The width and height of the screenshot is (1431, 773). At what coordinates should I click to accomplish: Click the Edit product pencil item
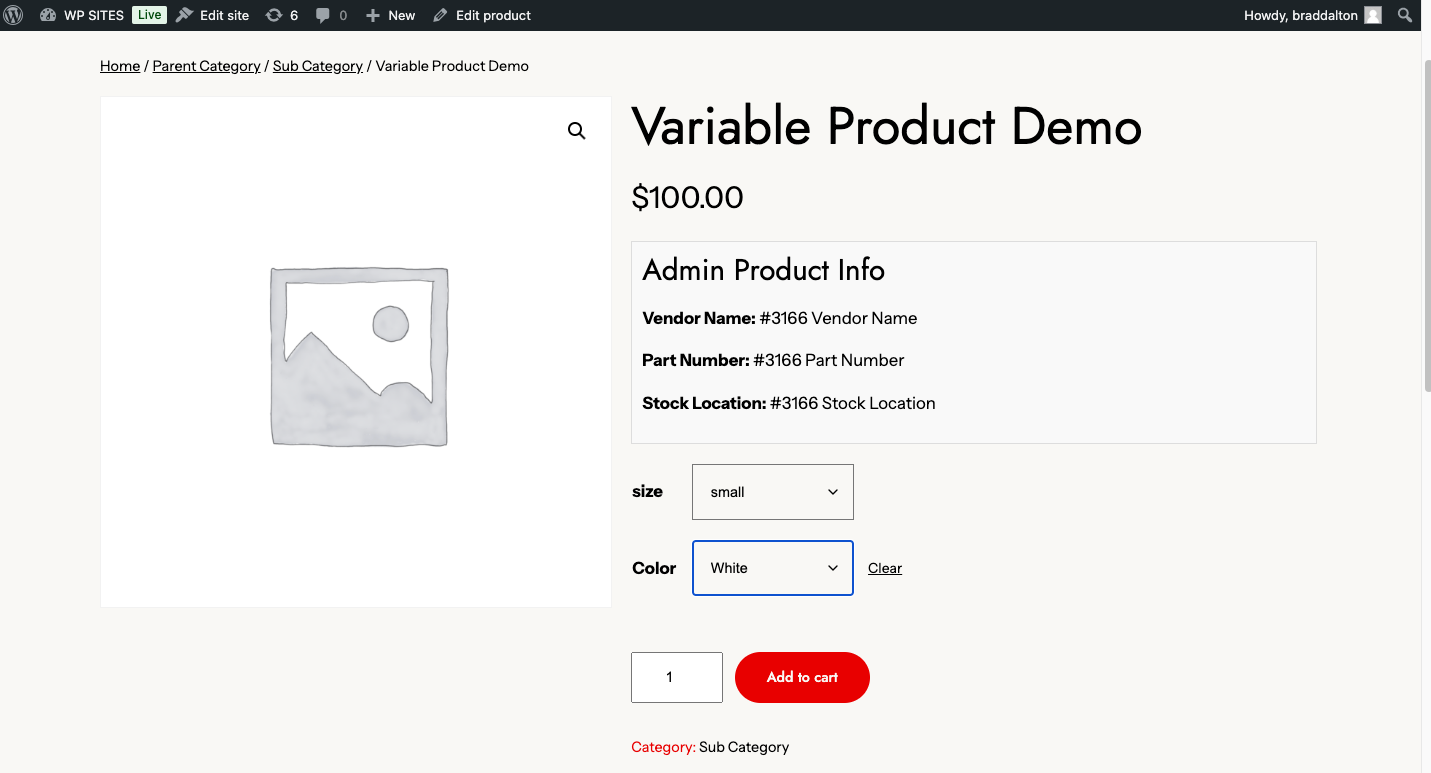(x=482, y=15)
